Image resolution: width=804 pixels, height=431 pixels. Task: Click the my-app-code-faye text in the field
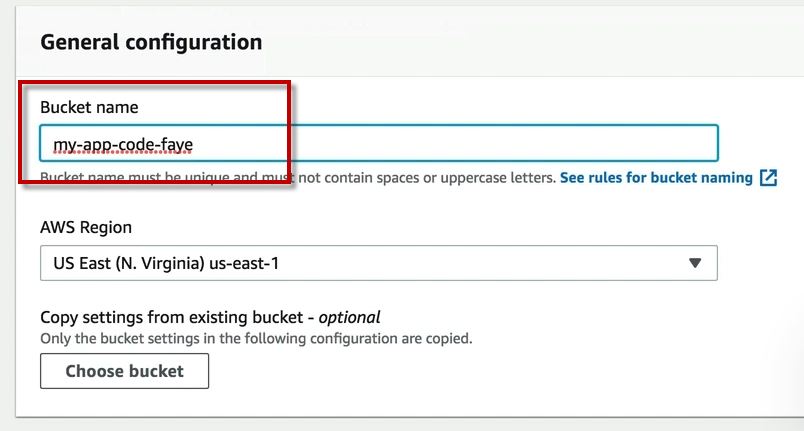point(123,144)
